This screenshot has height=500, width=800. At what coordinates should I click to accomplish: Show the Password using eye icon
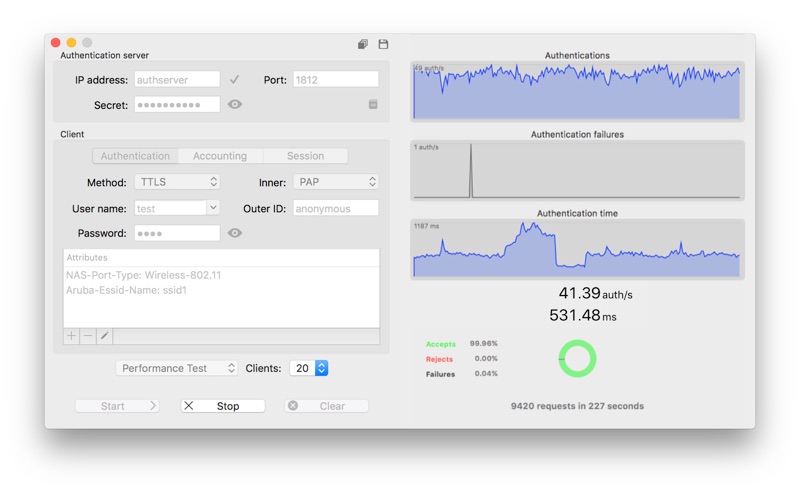point(235,233)
